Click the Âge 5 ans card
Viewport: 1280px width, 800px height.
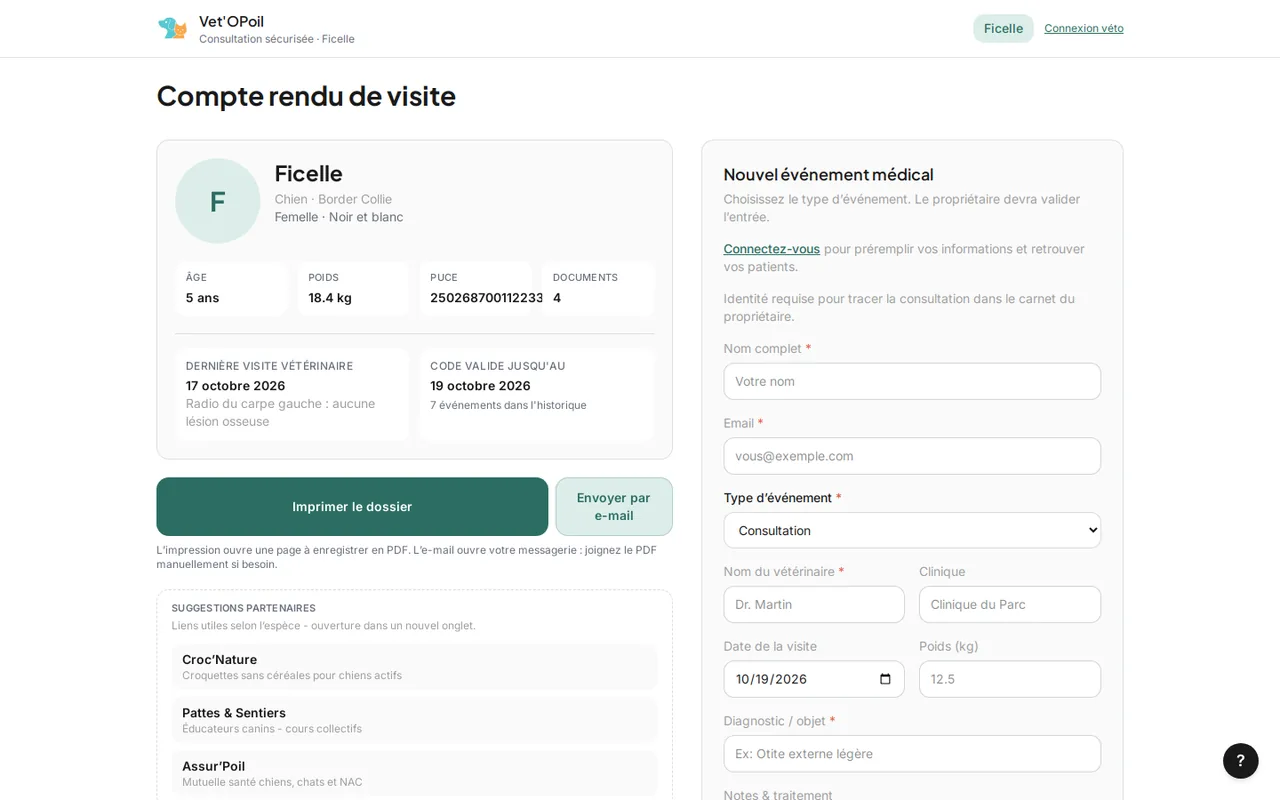pos(231,288)
